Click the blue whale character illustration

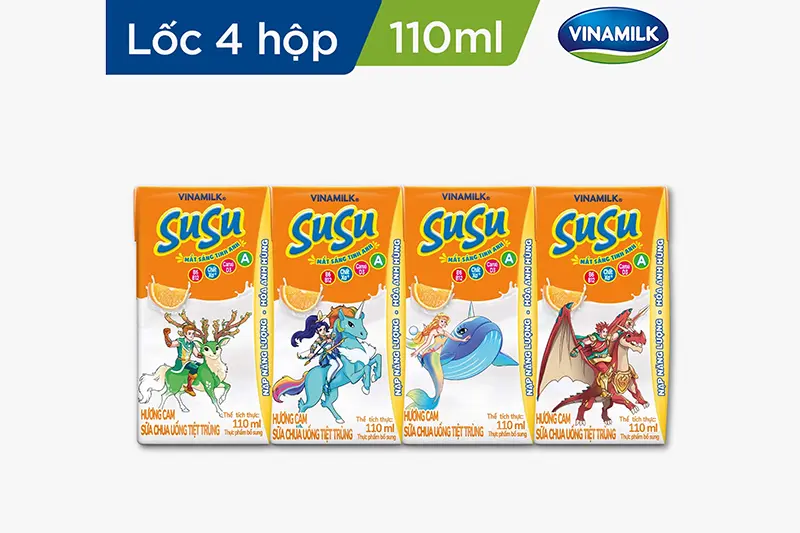pyautogui.click(x=477, y=348)
